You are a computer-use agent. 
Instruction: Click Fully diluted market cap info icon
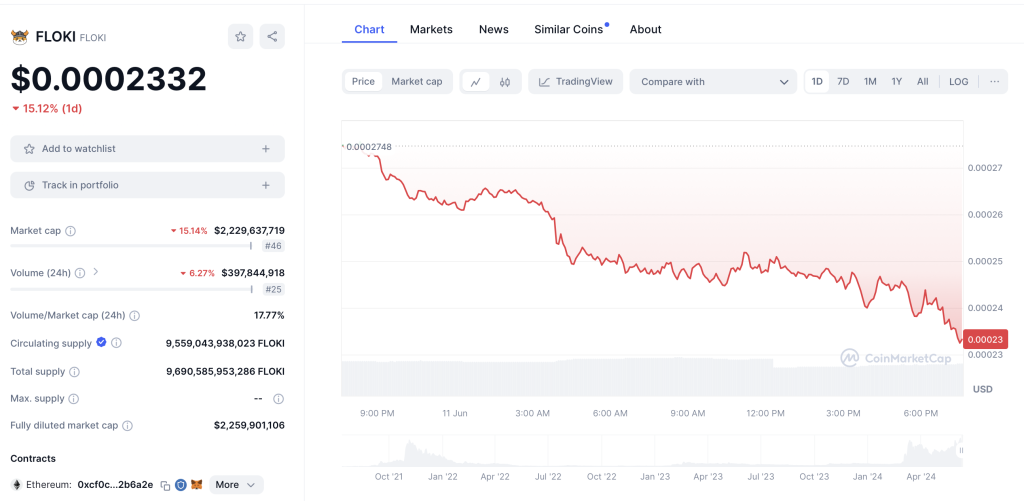tap(127, 426)
